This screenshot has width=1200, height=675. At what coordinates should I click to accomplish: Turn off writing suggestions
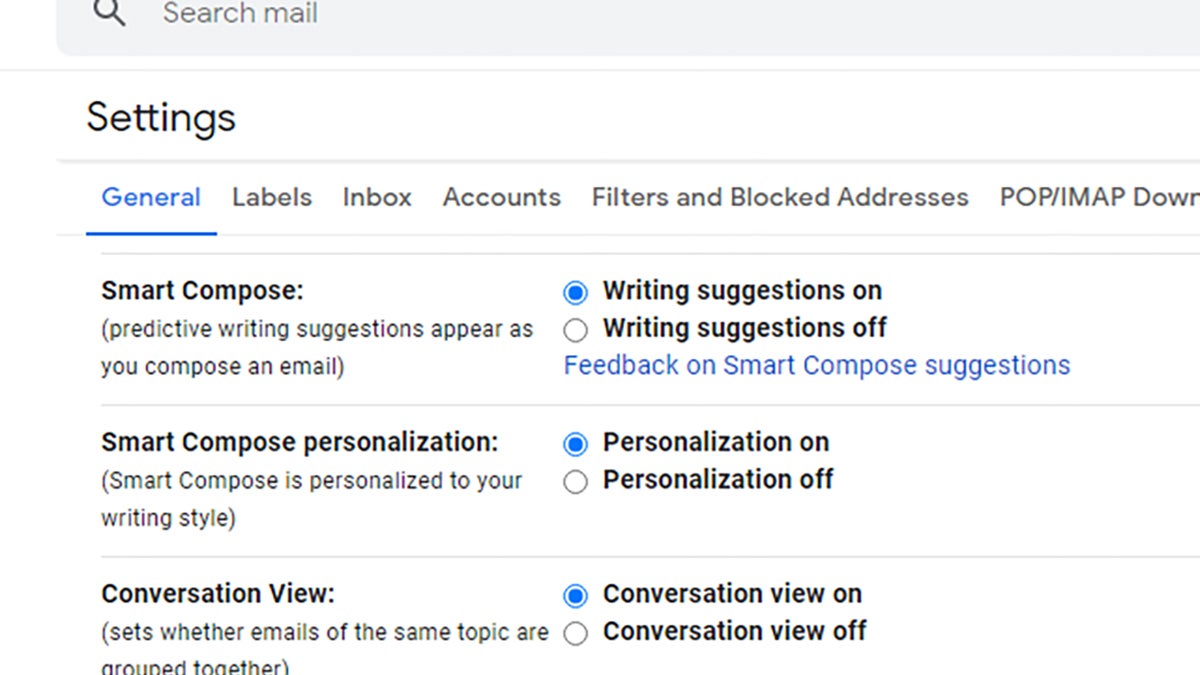[576, 330]
